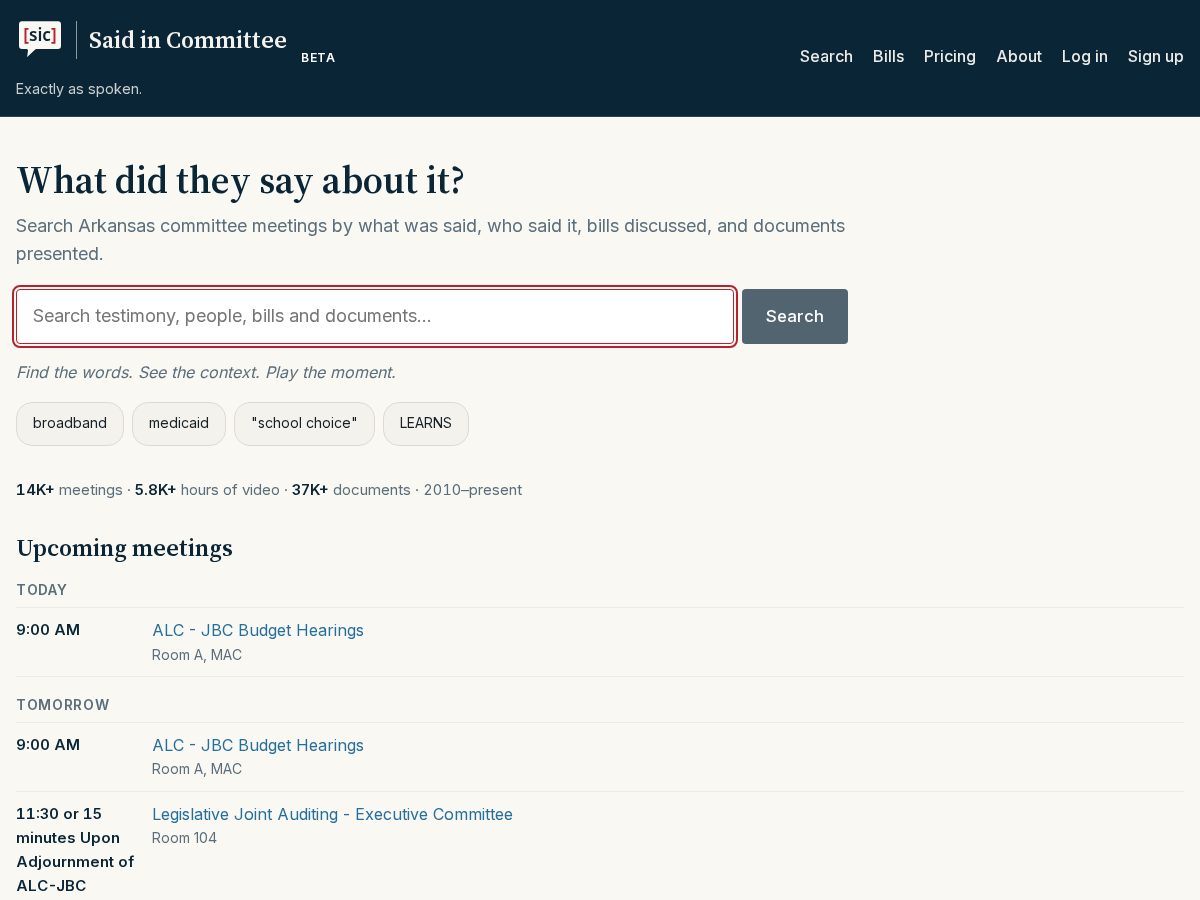Click Sign up in header
The image size is (1200, 900).
click(x=1156, y=56)
